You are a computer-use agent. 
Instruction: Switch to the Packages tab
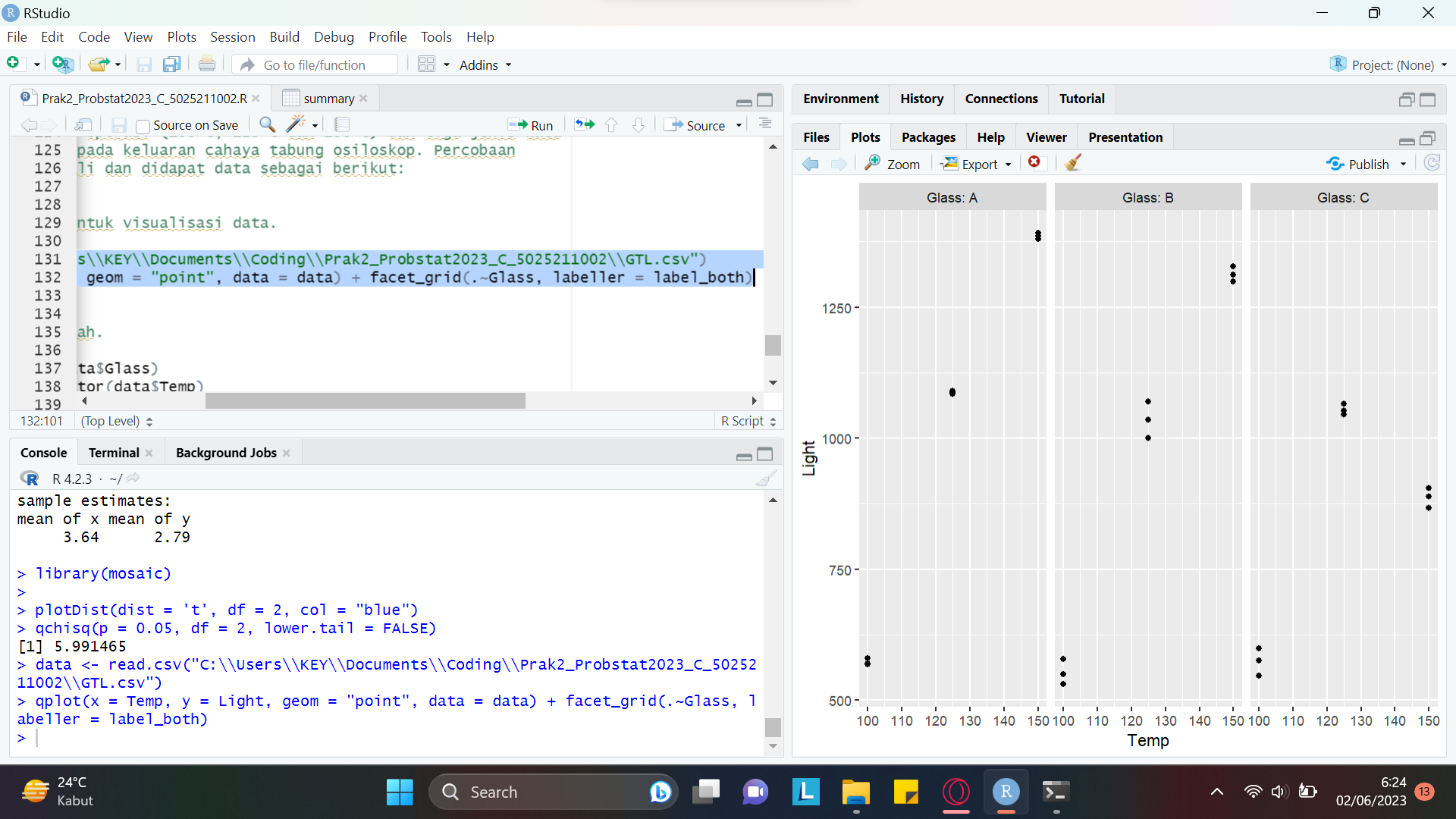(928, 136)
